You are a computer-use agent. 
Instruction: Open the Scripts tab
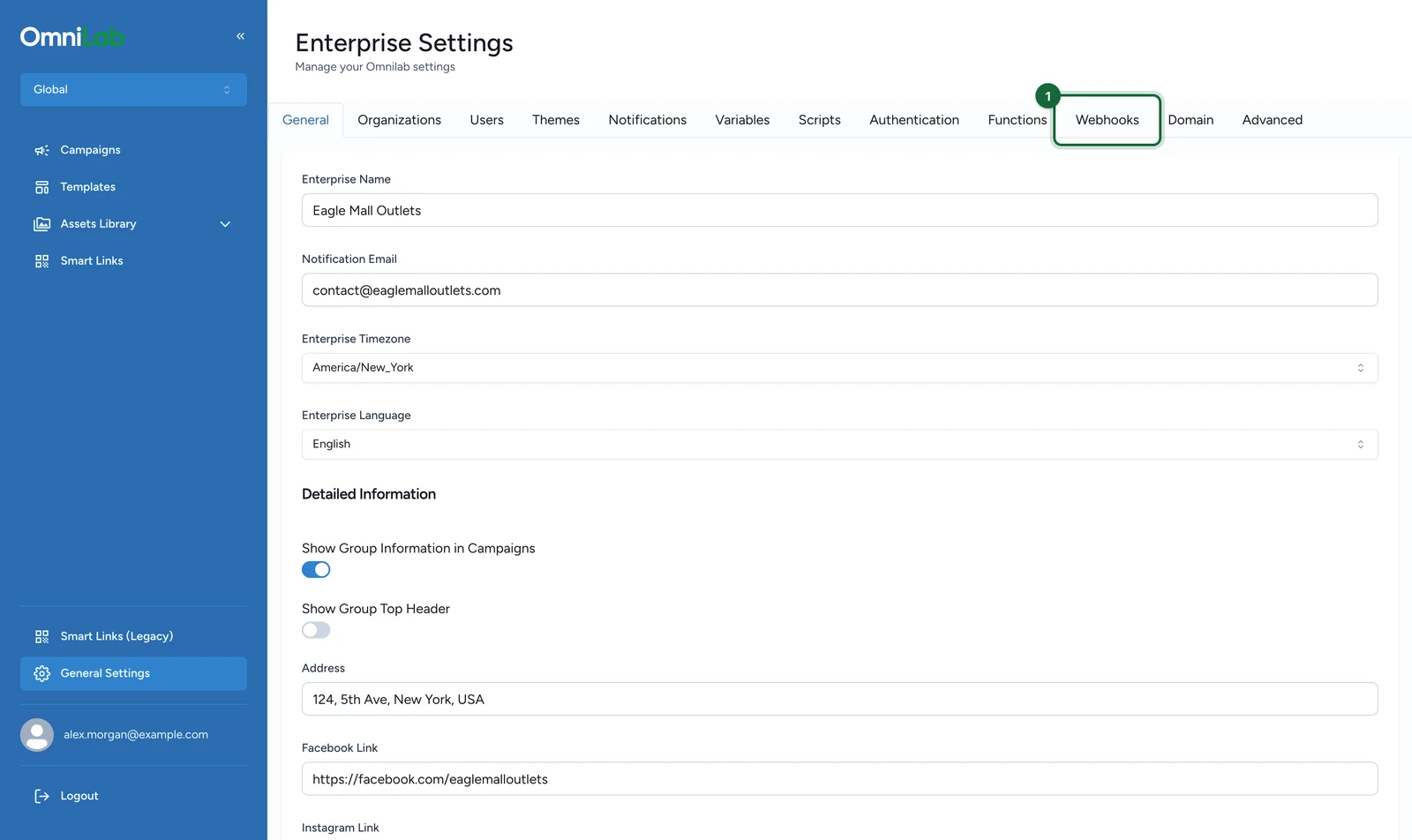coord(820,120)
